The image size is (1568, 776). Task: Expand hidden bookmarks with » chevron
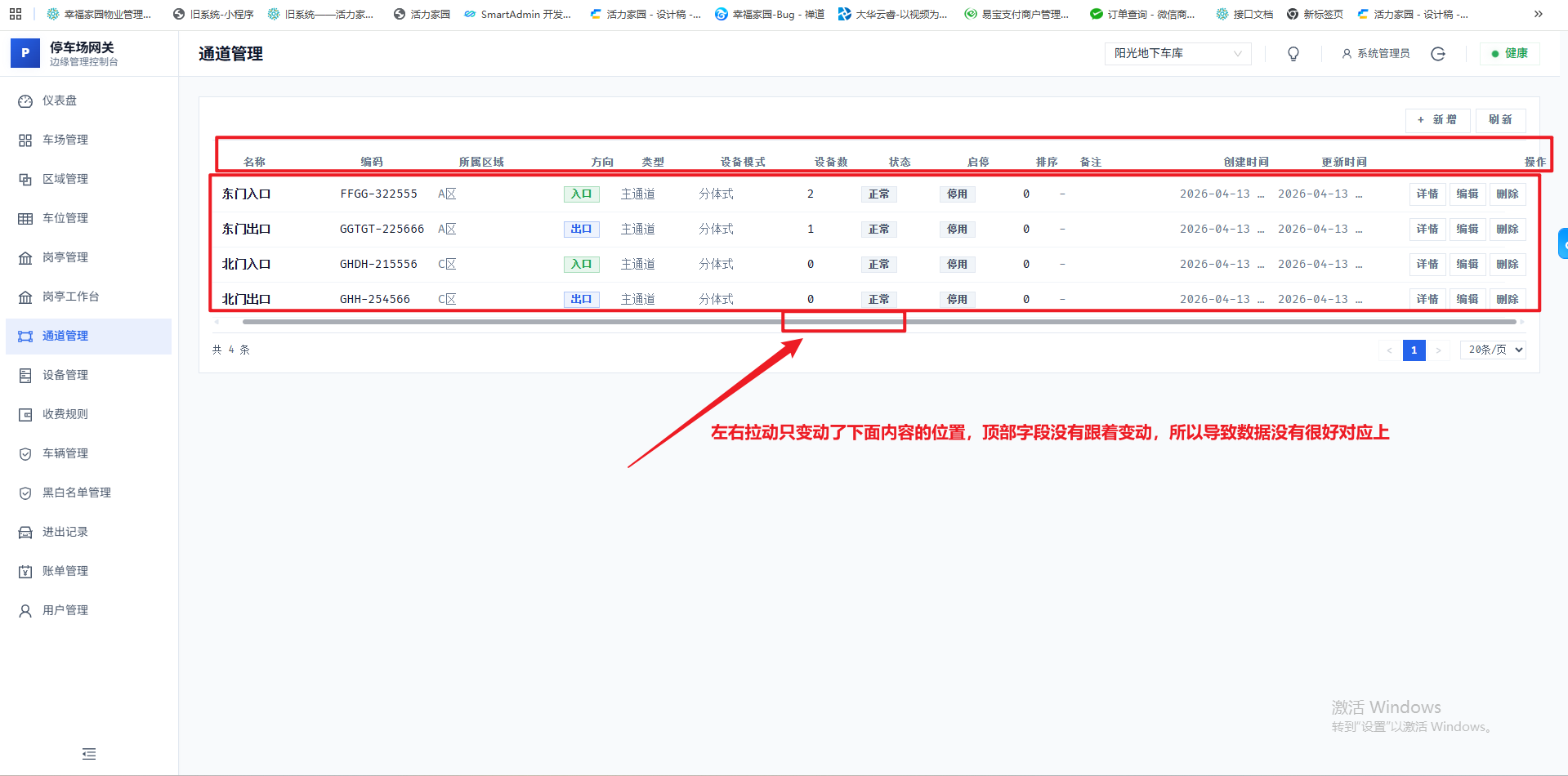click(x=1539, y=14)
